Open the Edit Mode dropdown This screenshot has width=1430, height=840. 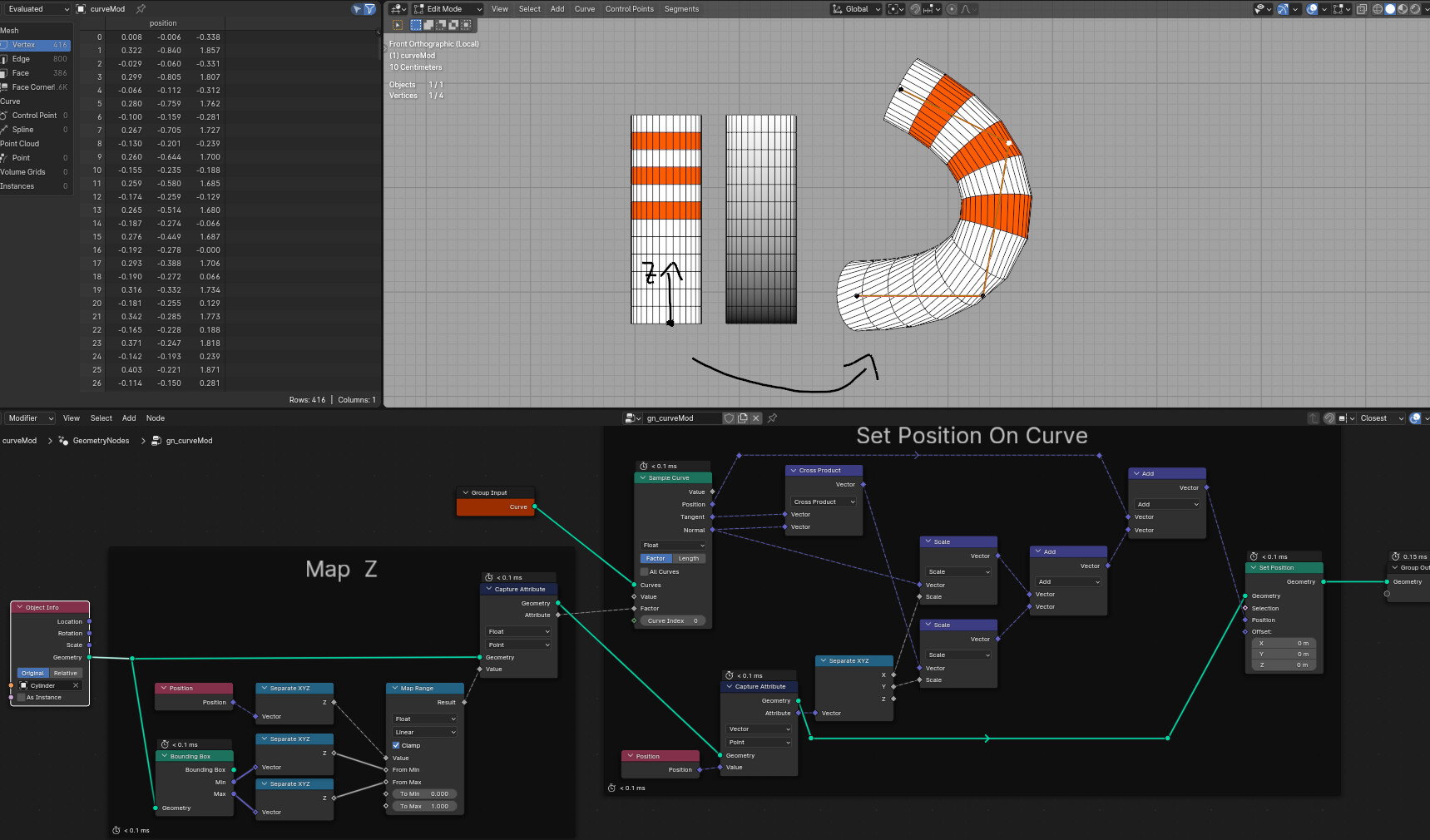point(448,9)
